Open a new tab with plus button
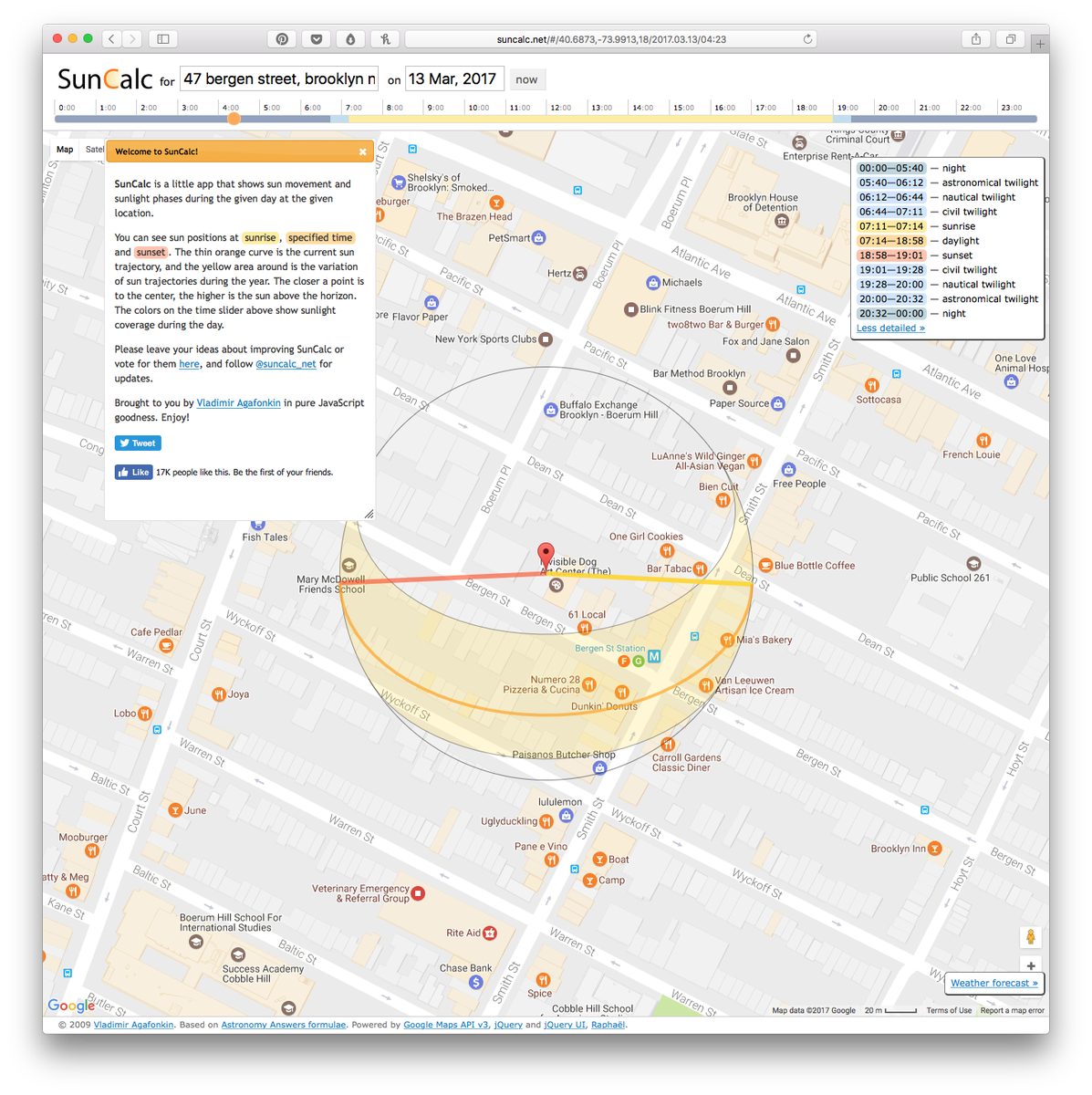This screenshot has width=1092, height=1095. pyautogui.click(x=1040, y=43)
